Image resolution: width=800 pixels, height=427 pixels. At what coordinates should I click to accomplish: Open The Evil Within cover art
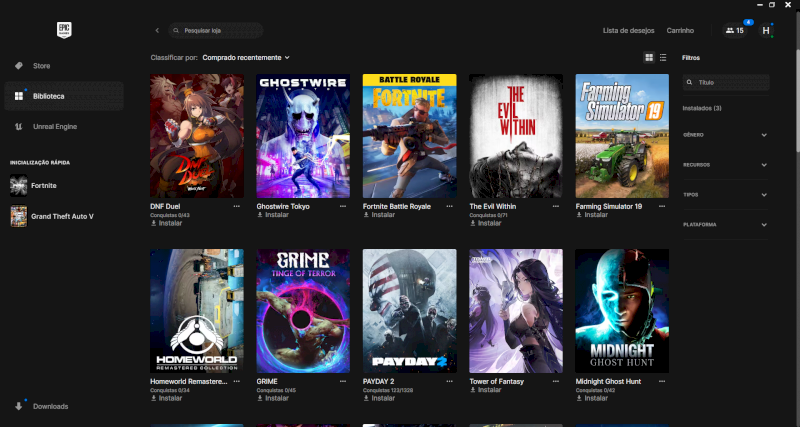tap(516, 136)
